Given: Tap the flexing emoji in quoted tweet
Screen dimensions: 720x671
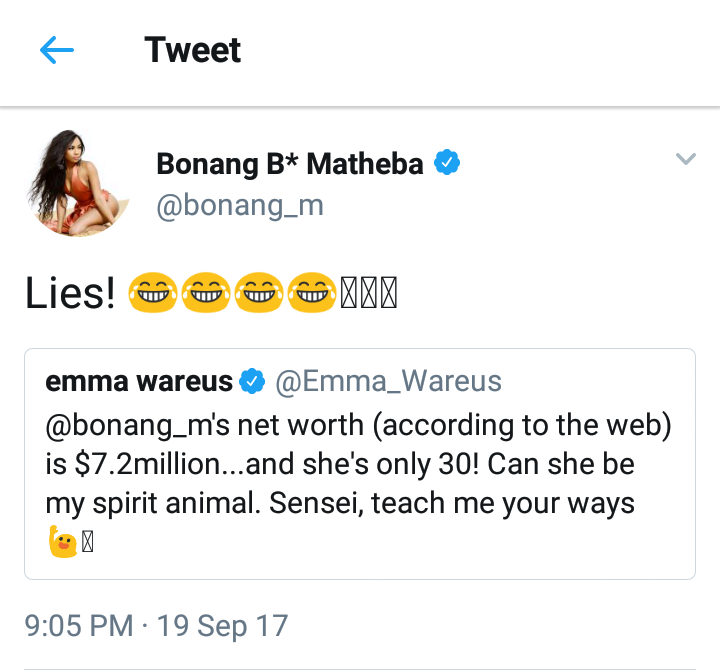Looking at the screenshot, I should [62, 544].
